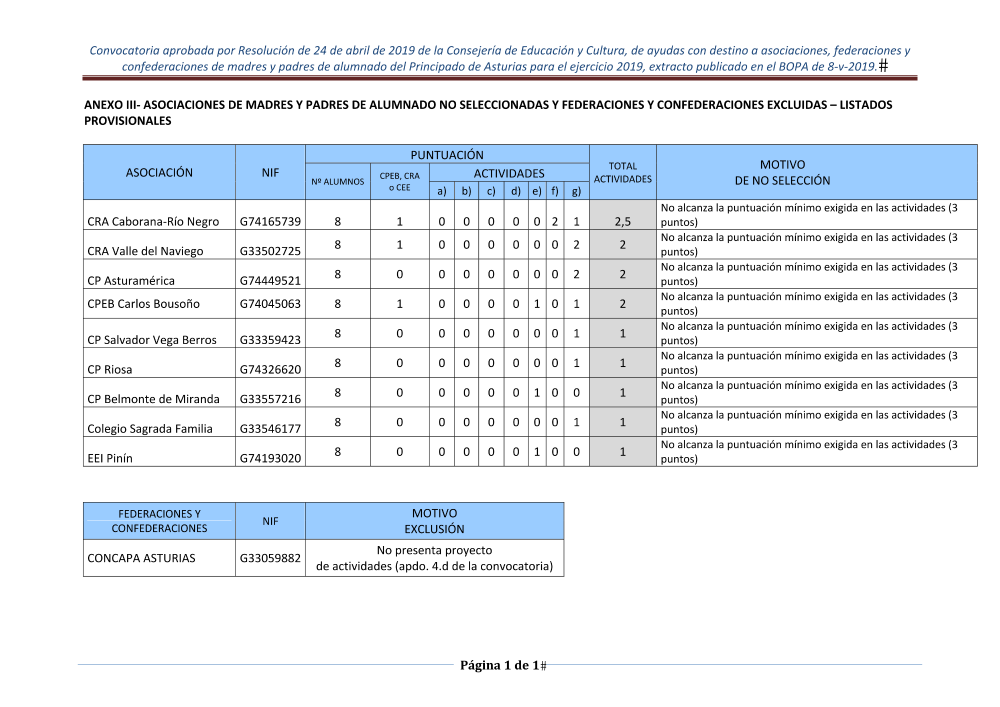Click the PUNTUACIÓN header cell

click(446, 154)
